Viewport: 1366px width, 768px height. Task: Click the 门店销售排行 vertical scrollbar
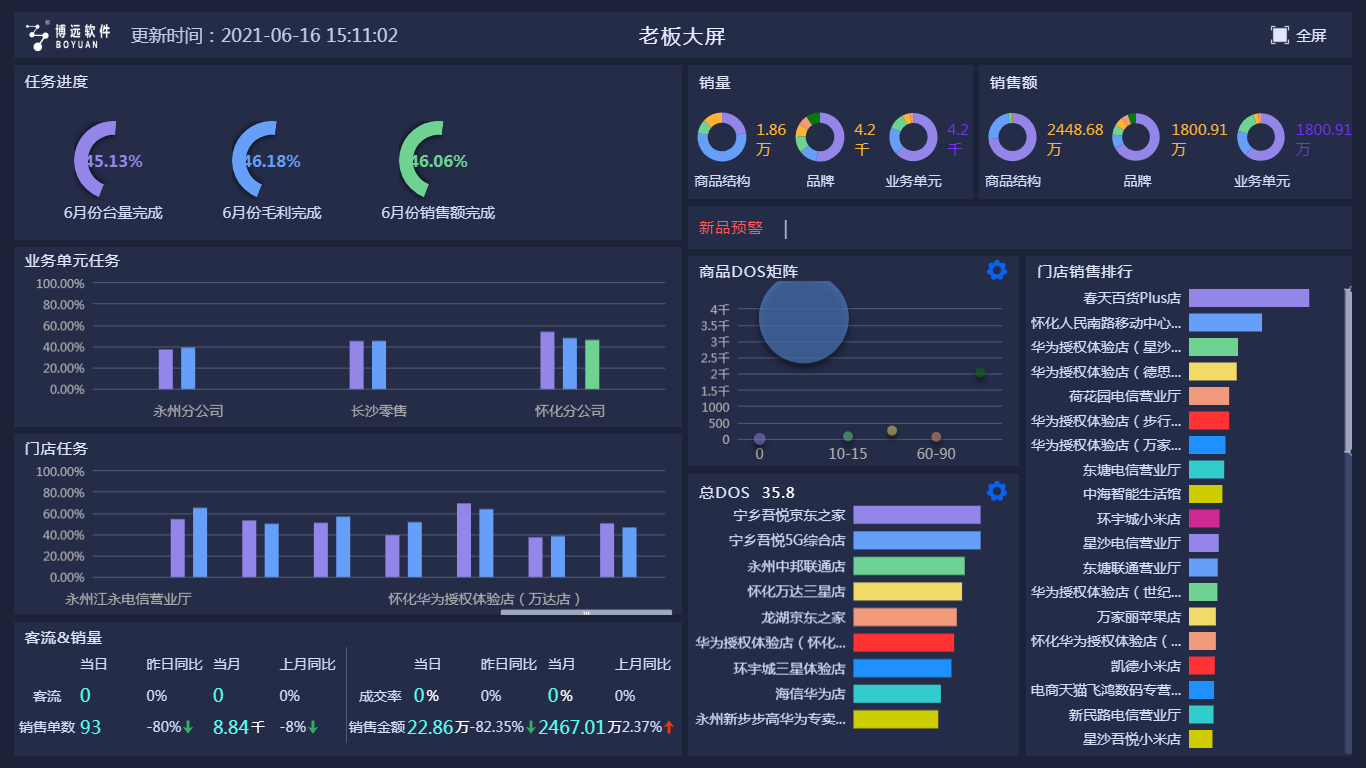(1348, 370)
